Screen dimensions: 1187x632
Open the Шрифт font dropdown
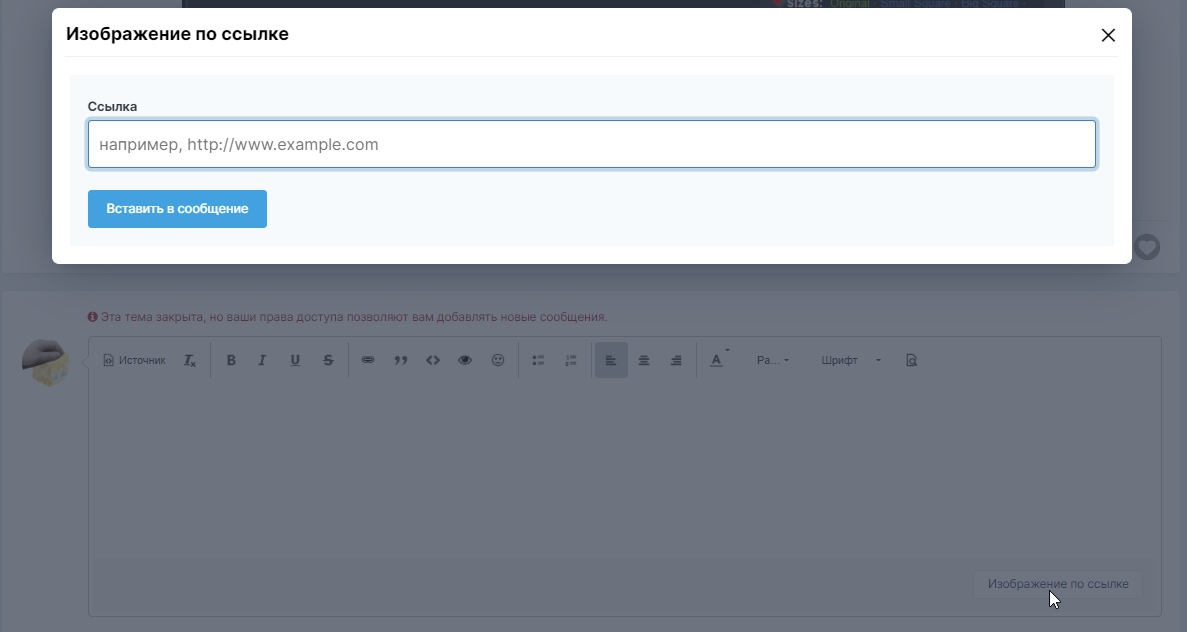click(x=850, y=360)
